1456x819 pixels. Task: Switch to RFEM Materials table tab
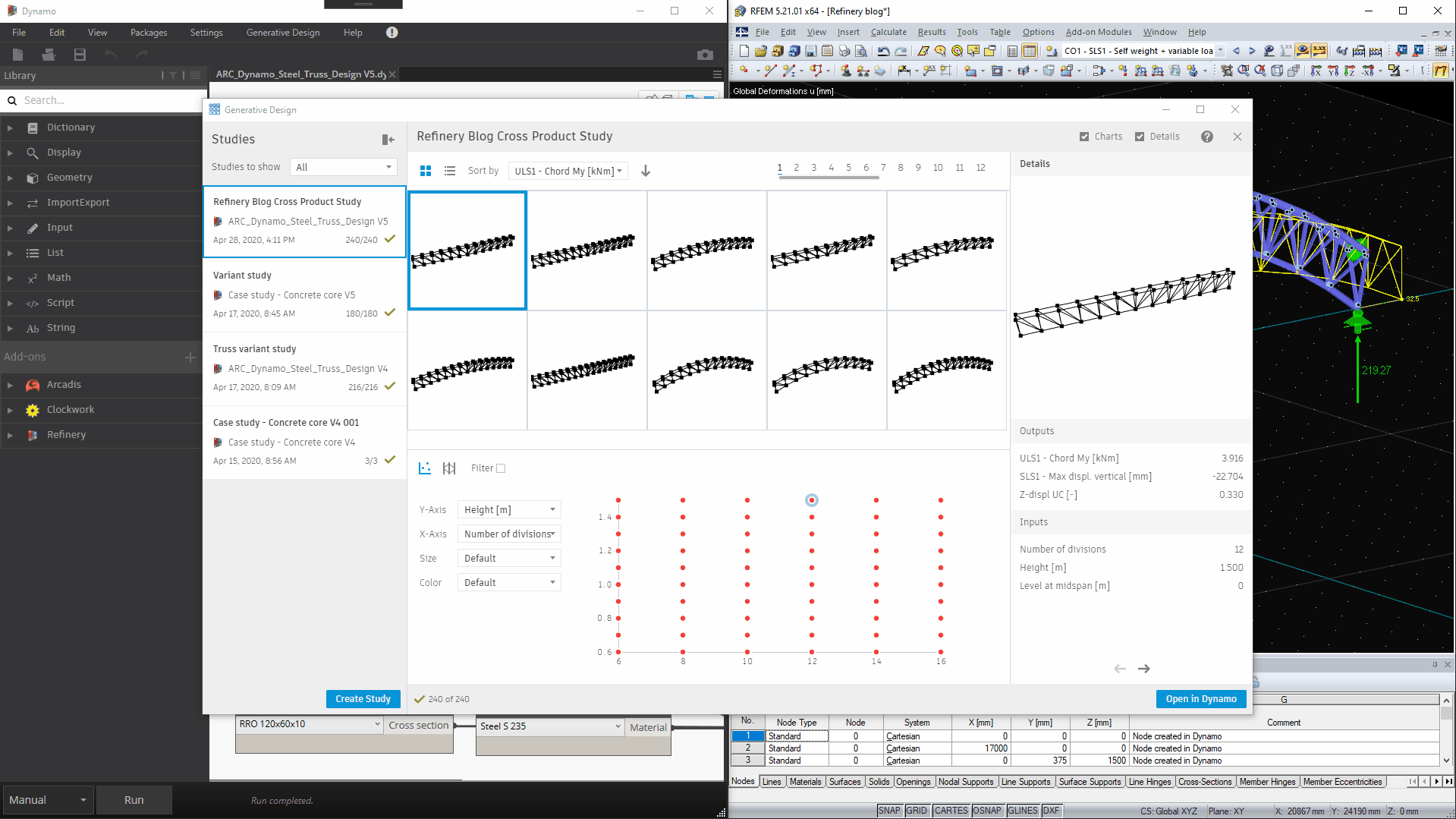coord(805,782)
